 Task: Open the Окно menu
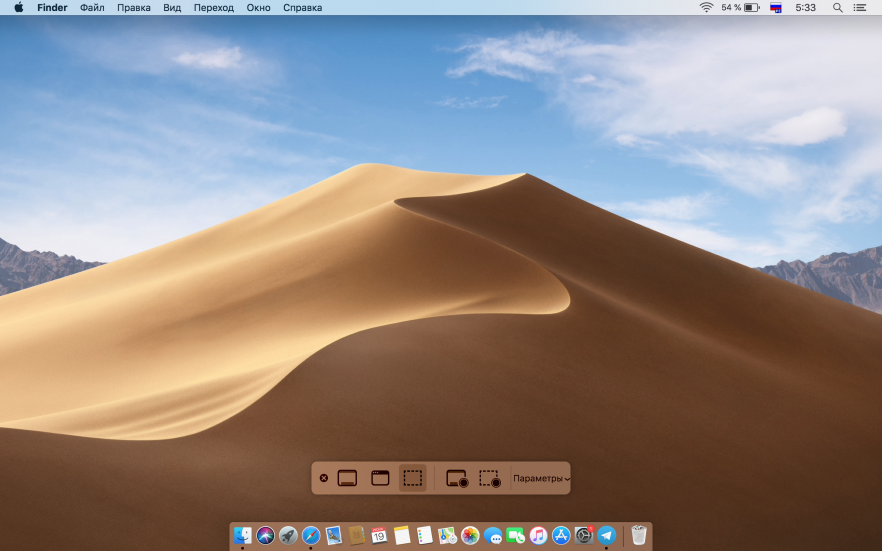coord(258,8)
